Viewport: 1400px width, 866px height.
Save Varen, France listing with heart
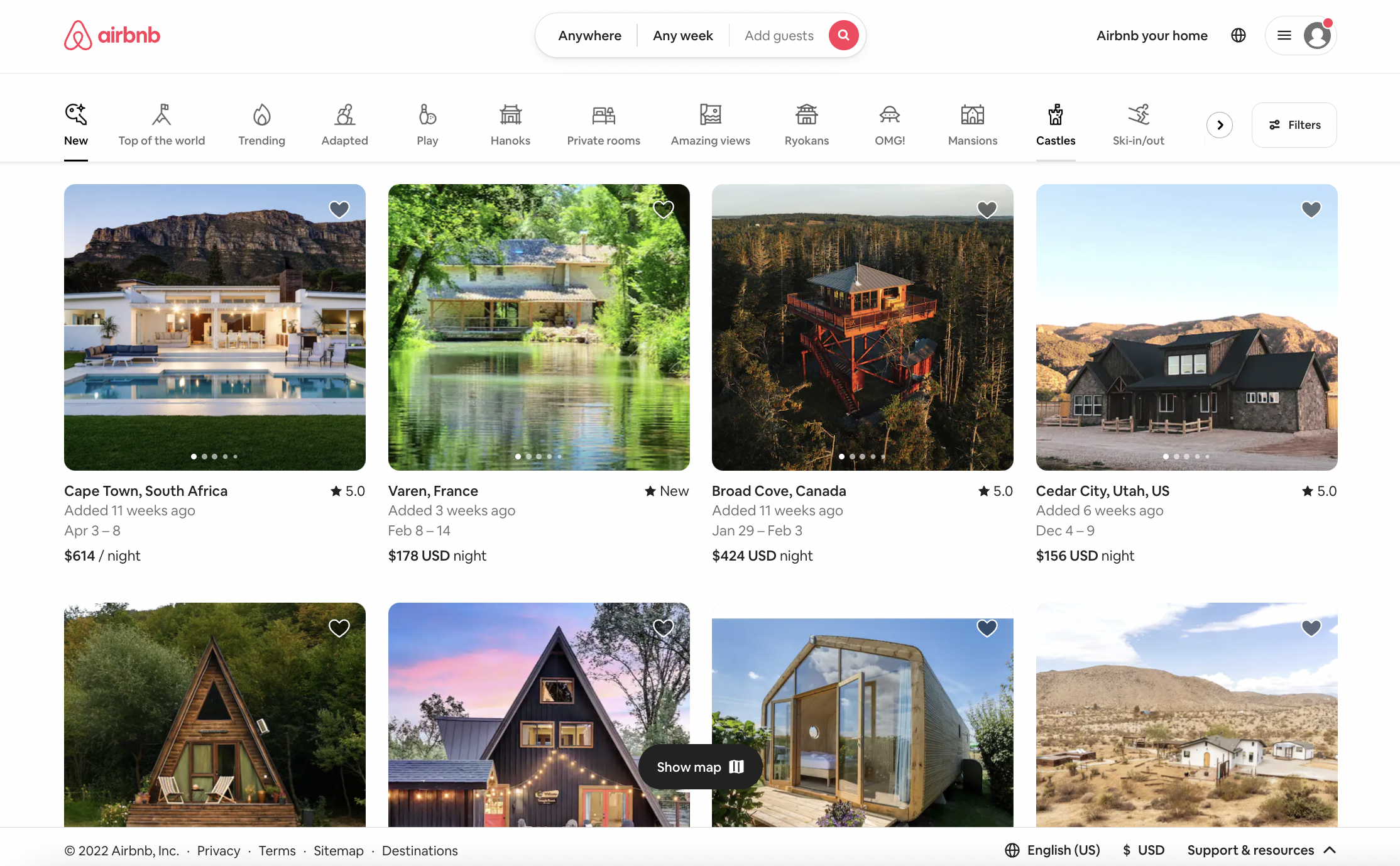pyautogui.click(x=663, y=209)
